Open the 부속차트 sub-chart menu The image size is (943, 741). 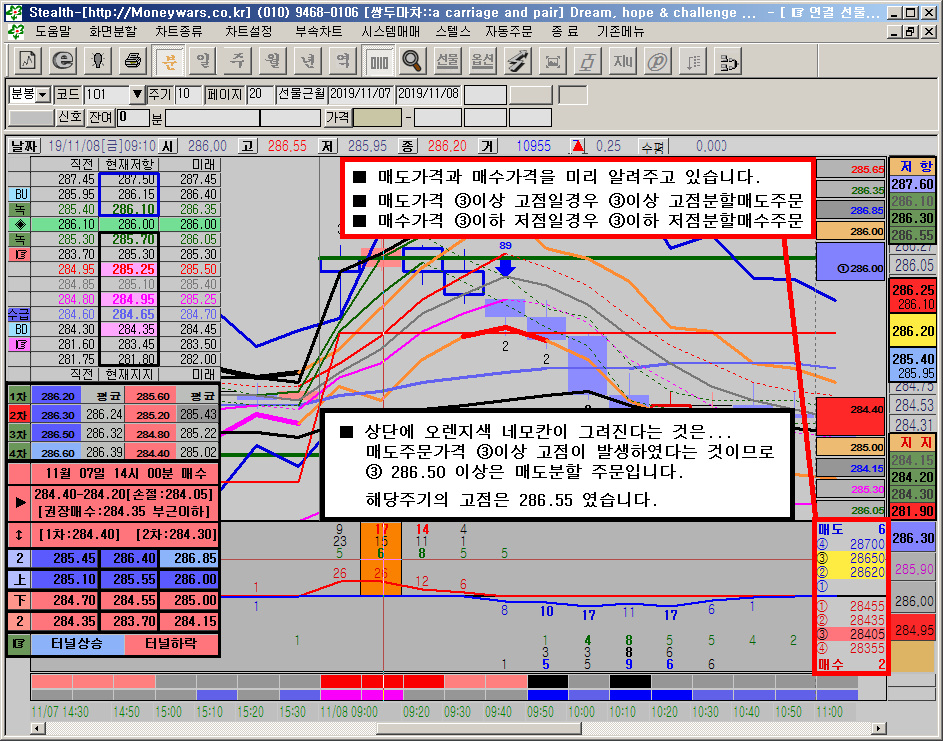coord(319,32)
